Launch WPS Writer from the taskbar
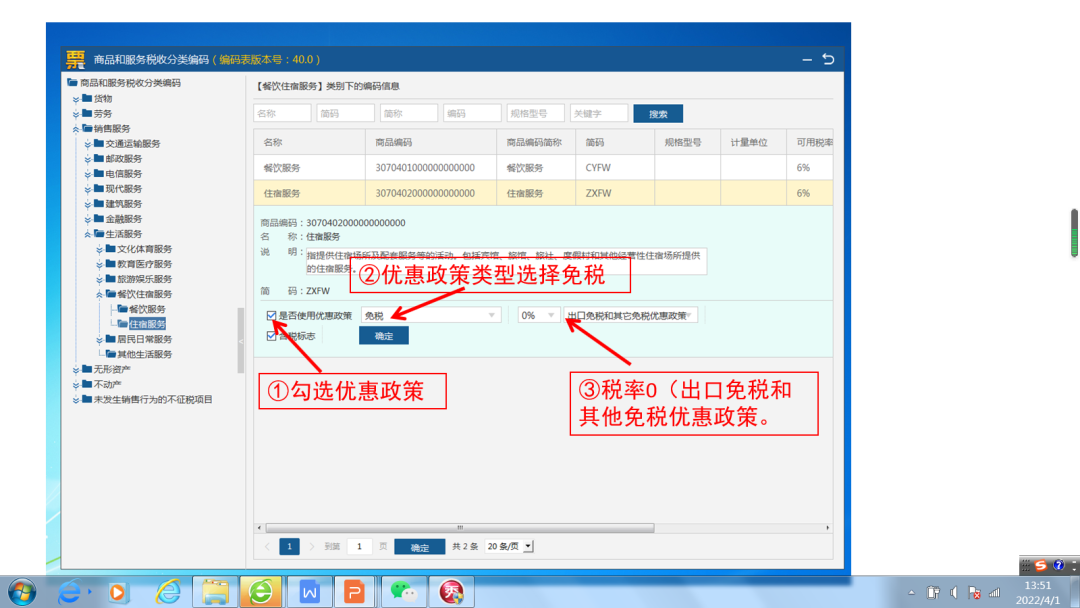The width and height of the screenshot is (1080, 608). 309,591
